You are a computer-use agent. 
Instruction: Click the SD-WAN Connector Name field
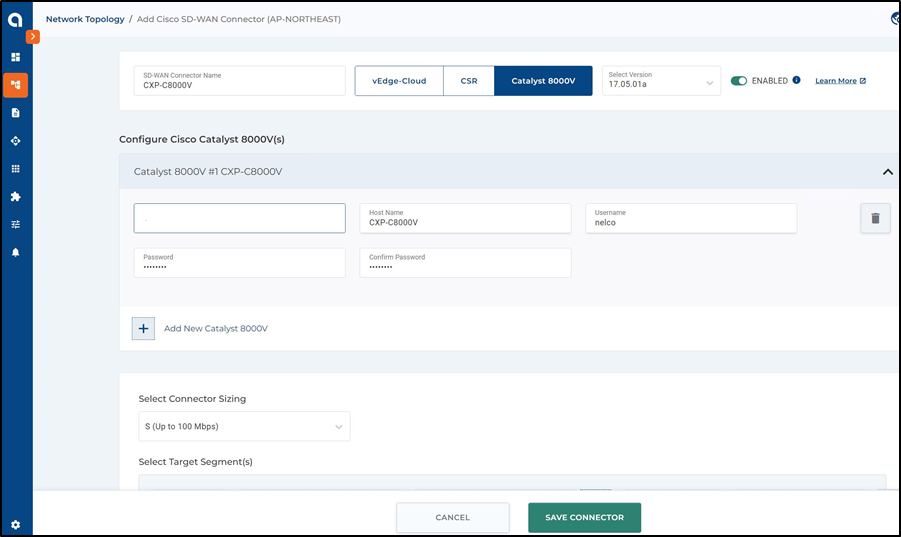coord(240,80)
